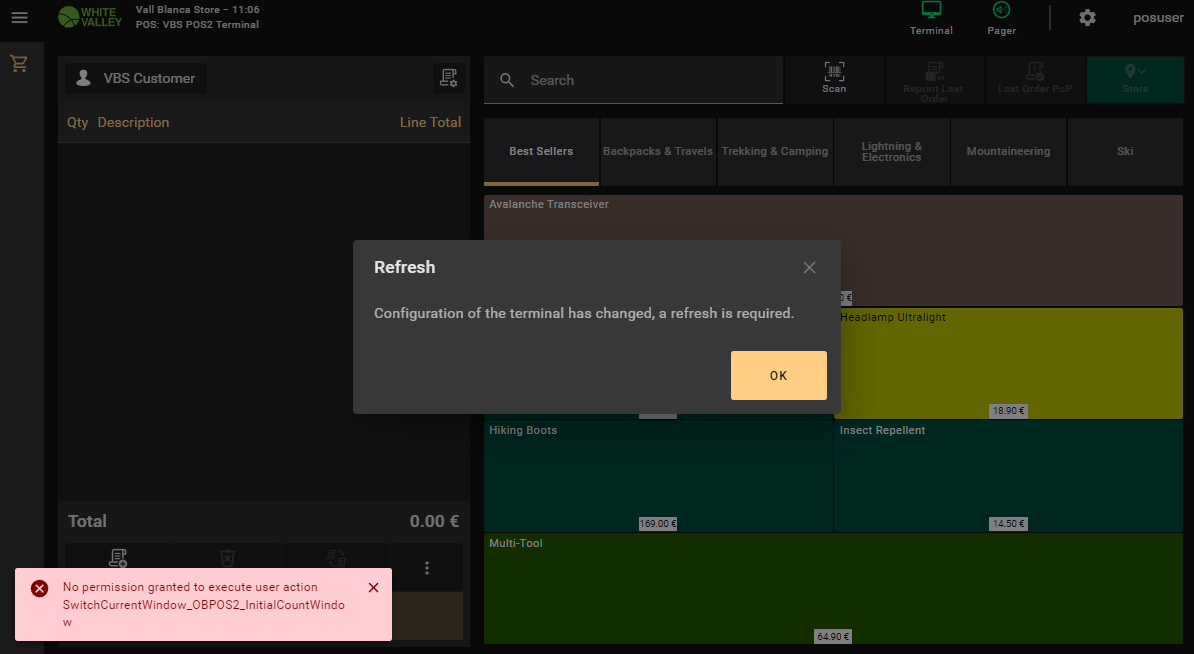
Task: Open the three-dot more actions menu
Action: click(427, 568)
